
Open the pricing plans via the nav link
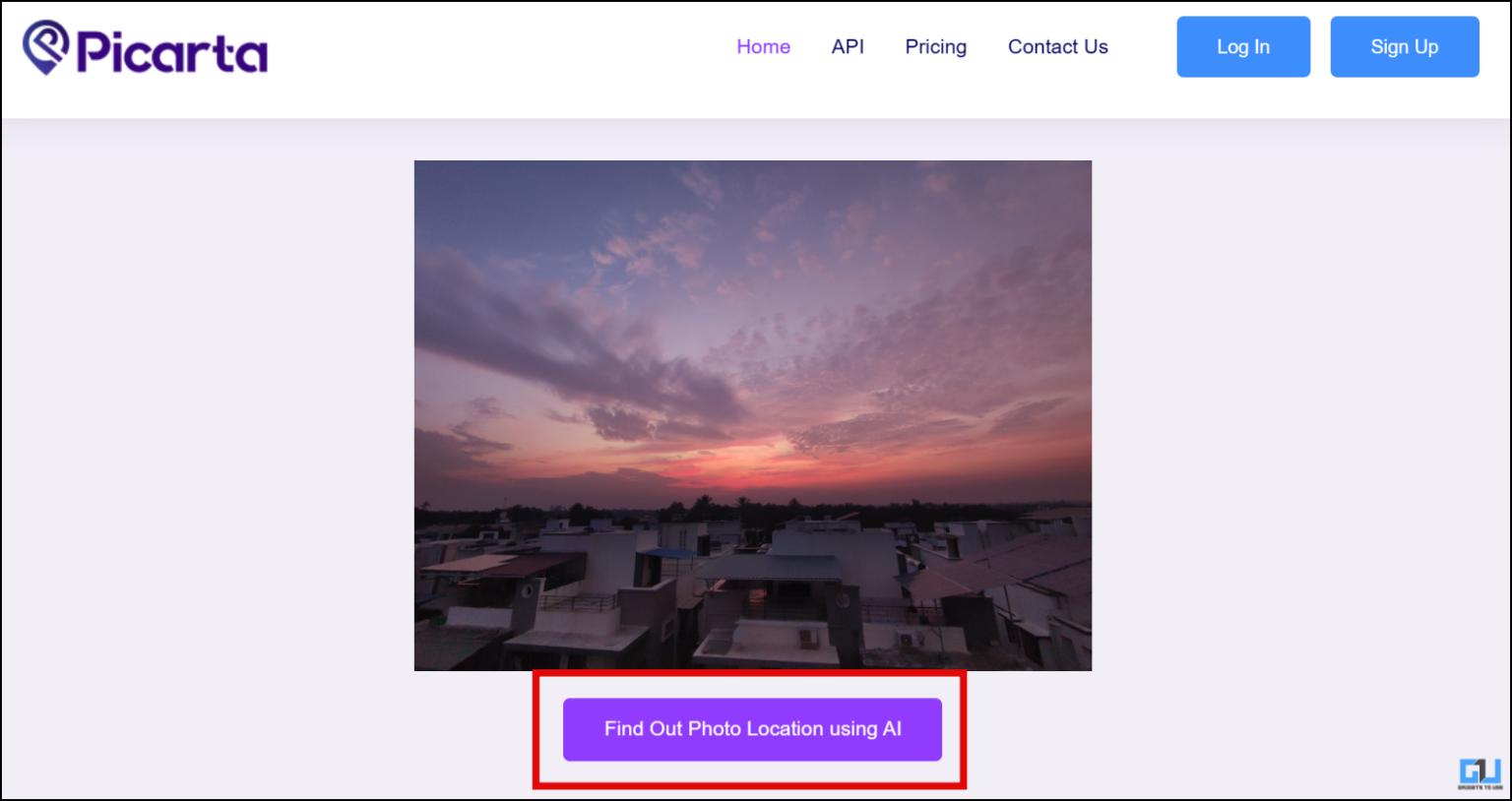point(935,46)
